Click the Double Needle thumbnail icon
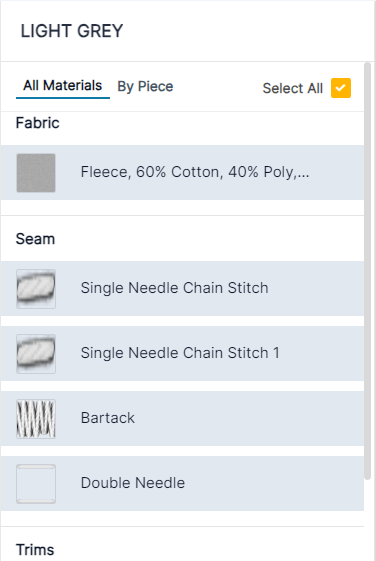Viewport: 376px width, 561px height. 36,484
